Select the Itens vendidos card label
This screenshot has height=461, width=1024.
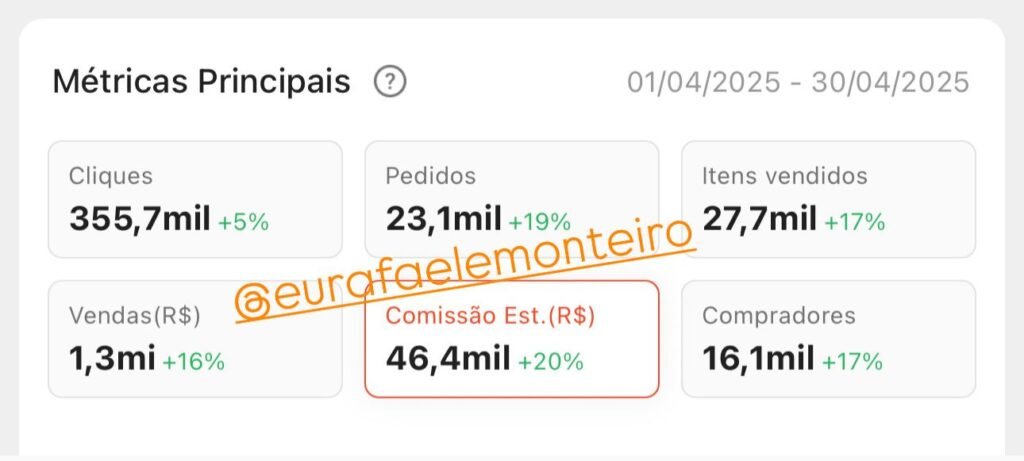click(785, 177)
